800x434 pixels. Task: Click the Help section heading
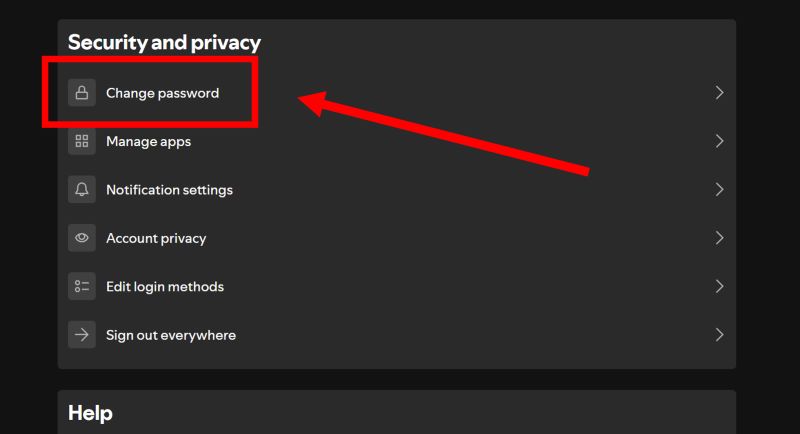click(90, 413)
